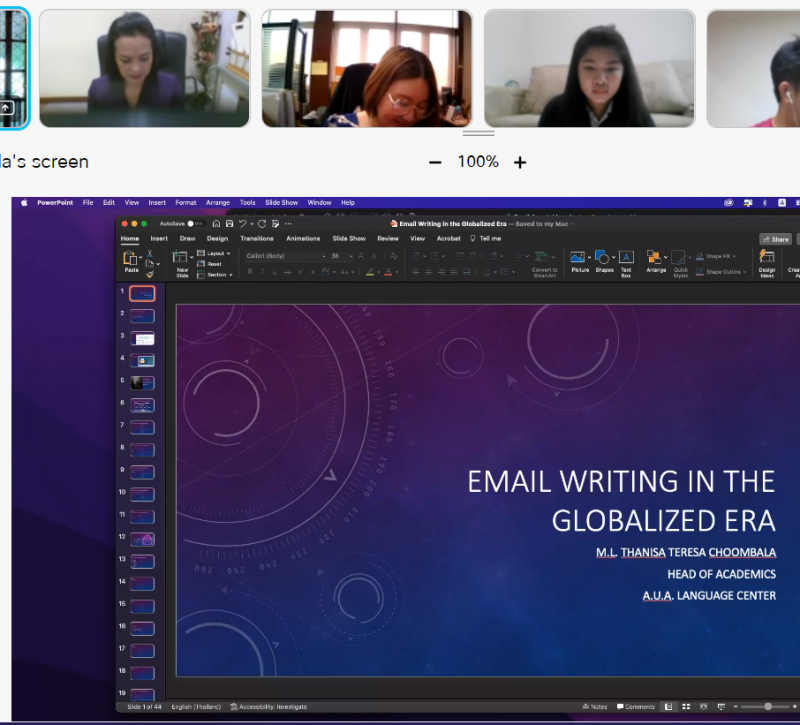This screenshot has width=800, height=725.
Task: Toggle Strikethrough formatting
Action: click(287, 272)
